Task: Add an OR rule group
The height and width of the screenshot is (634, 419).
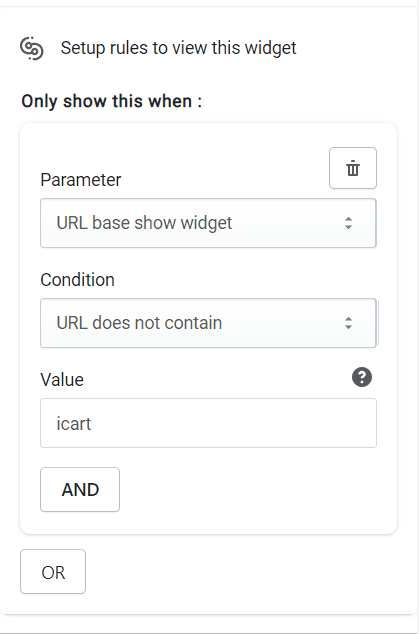Action: (53, 572)
